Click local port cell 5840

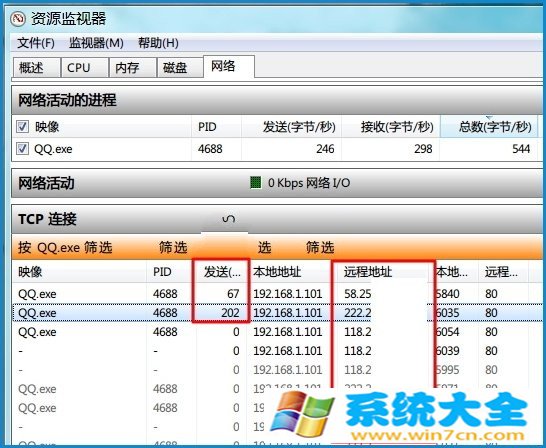point(448,294)
